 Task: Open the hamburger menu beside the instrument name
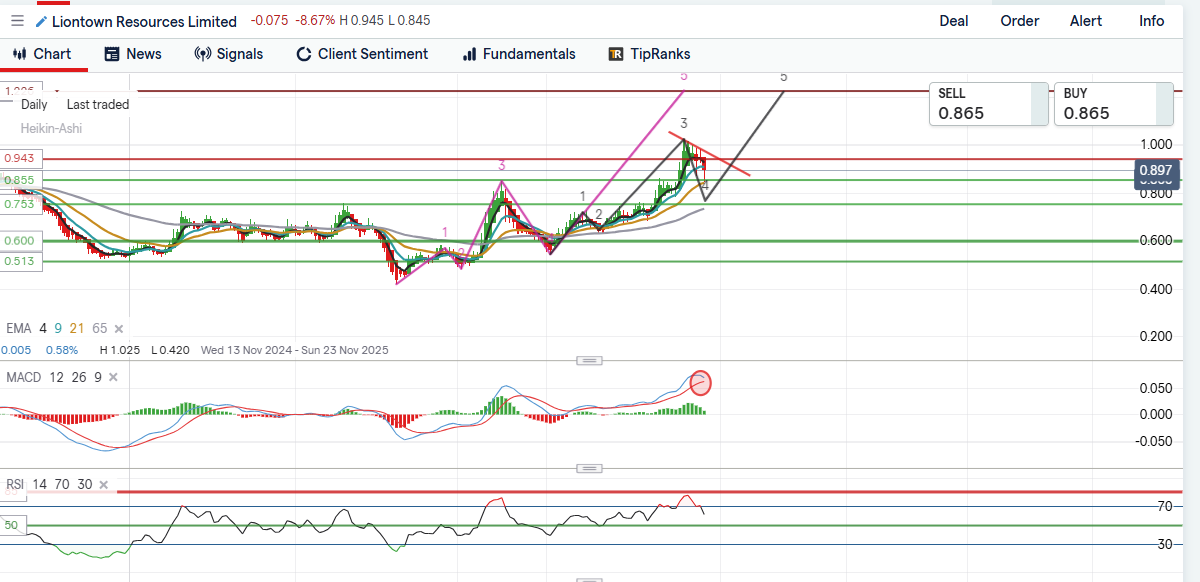point(15,21)
